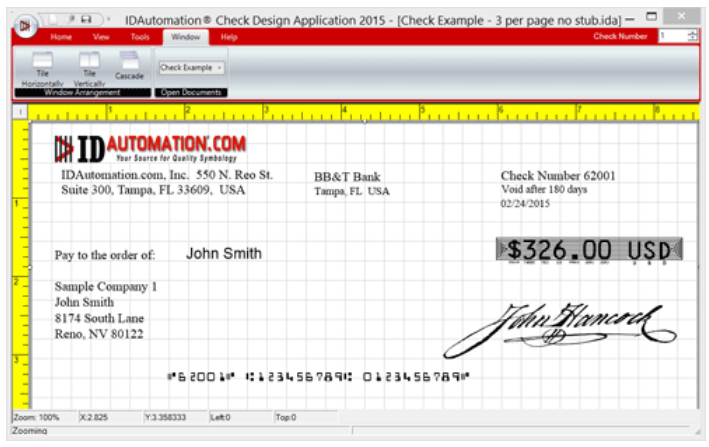Select the 'Void after 180 days' text
This screenshot has height=447, width=709.
click(x=544, y=189)
